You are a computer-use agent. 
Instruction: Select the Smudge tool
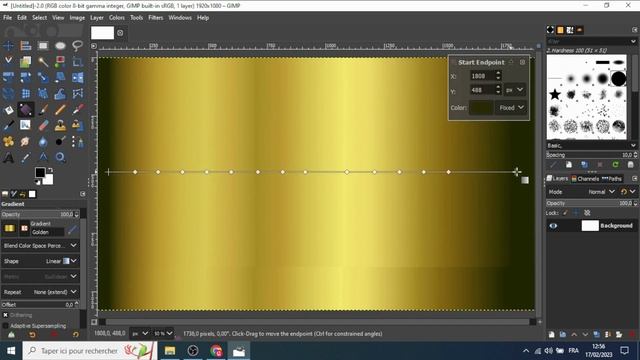[26, 142]
